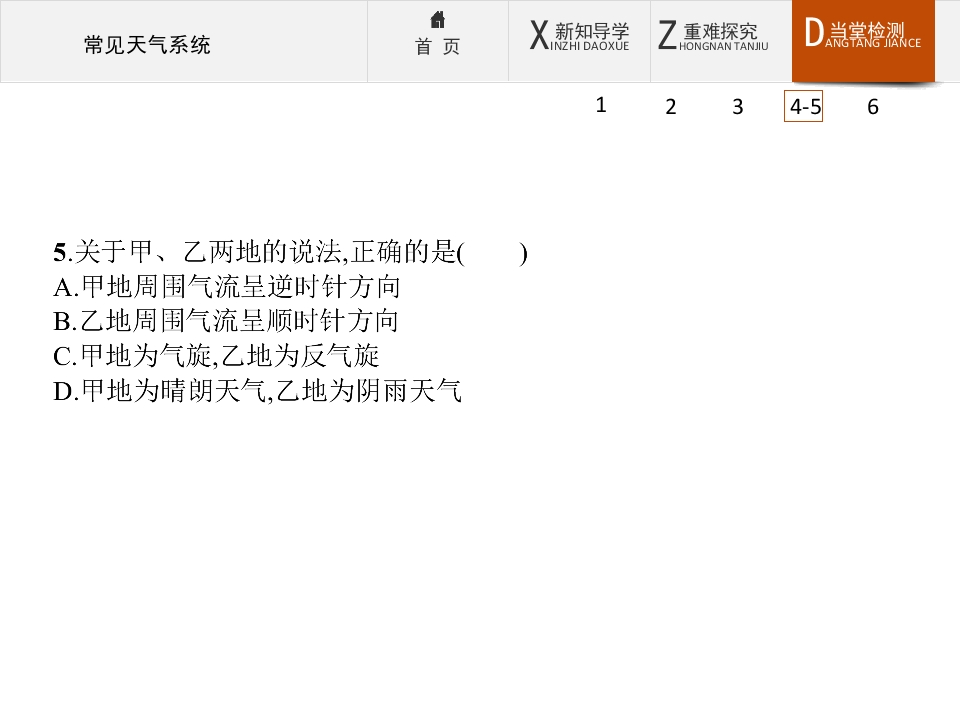960x720 pixels.
Task: Click the home icon above 首页
Action: coord(437,20)
